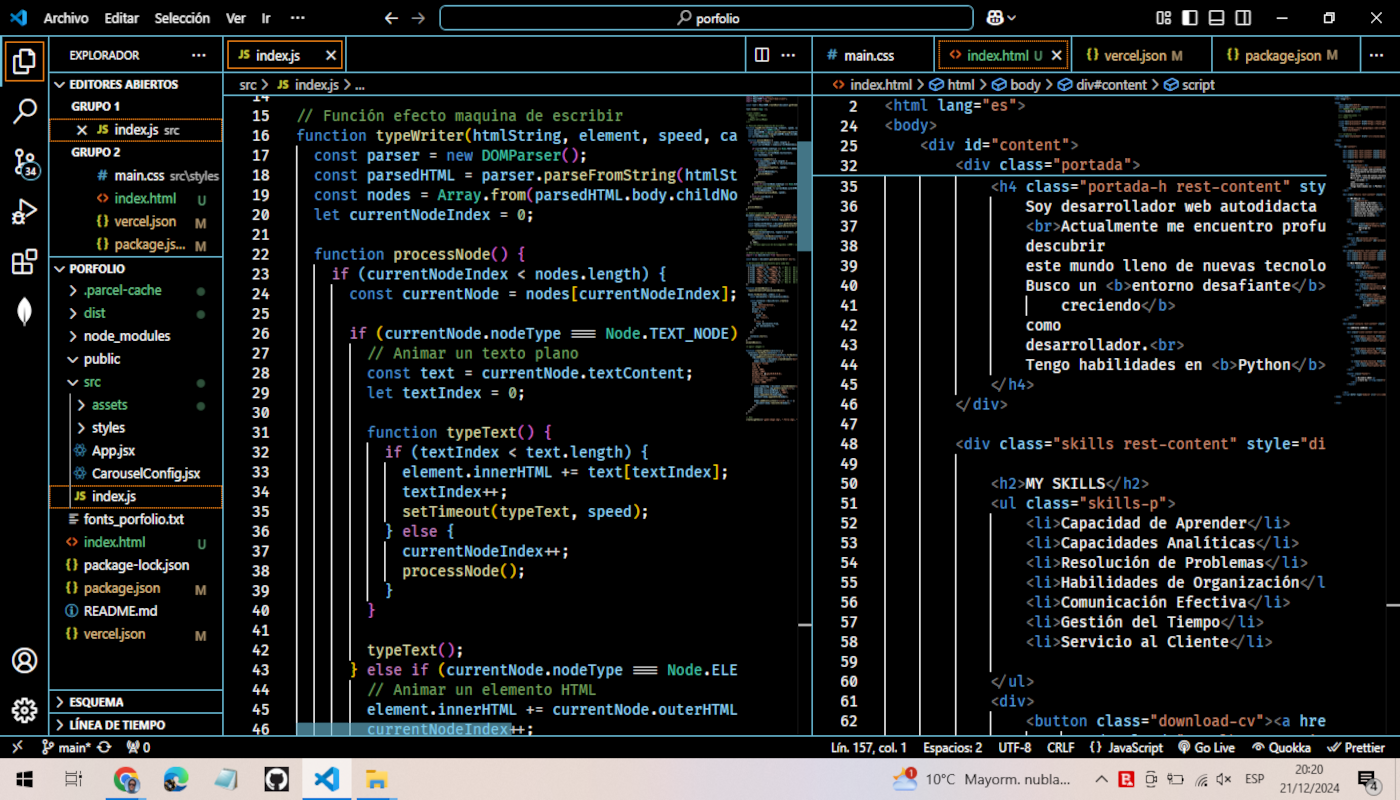Start Go Live server
Screen dimensions: 1400x800
[x=1206, y=747]
